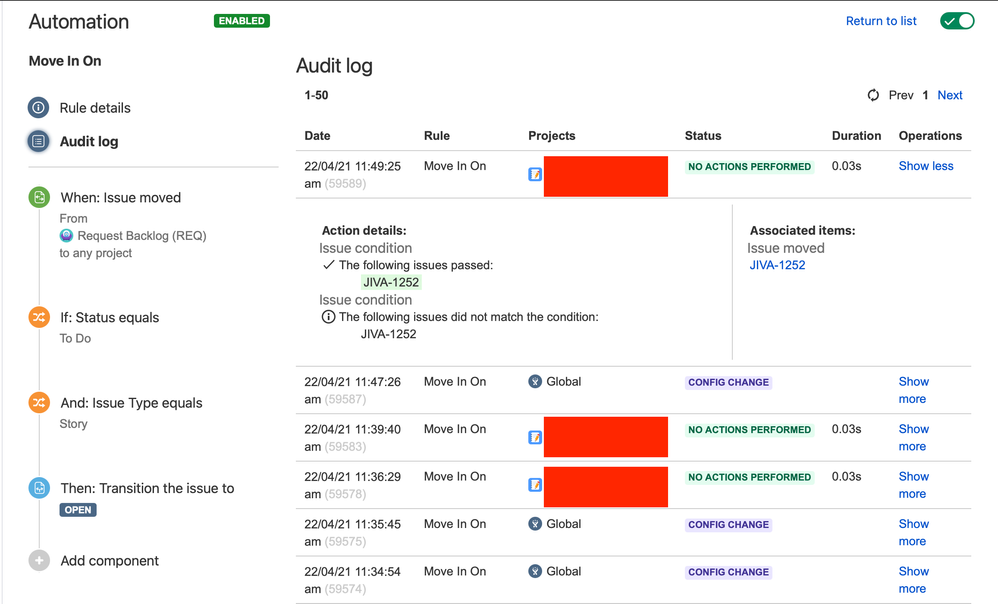
Task: Click the Audit log list icon
Action: (x=39, y=142)
